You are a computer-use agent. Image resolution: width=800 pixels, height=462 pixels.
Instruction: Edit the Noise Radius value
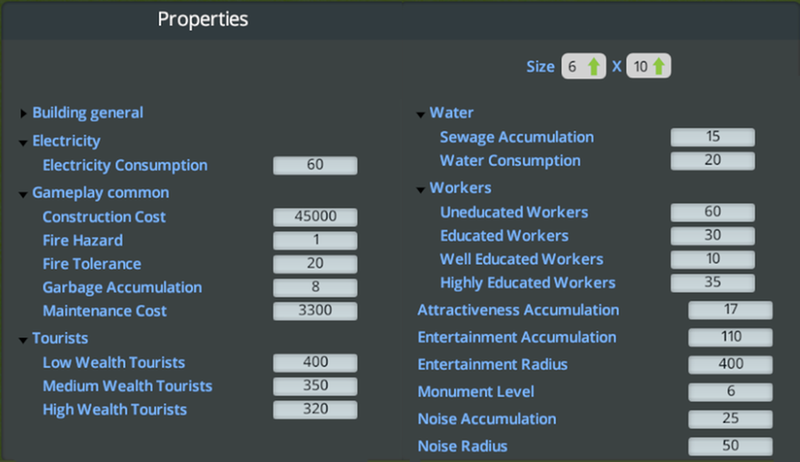pyautogui.click(x=730, y=446)
